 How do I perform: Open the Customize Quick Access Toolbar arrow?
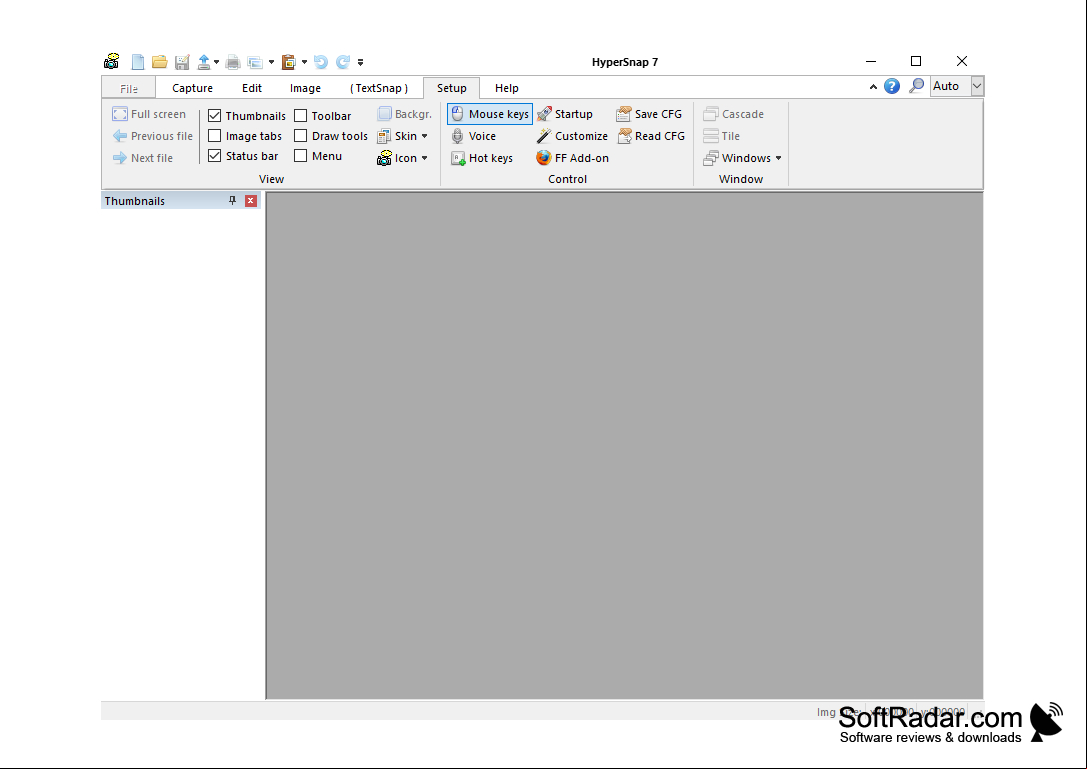click(360, 62)
